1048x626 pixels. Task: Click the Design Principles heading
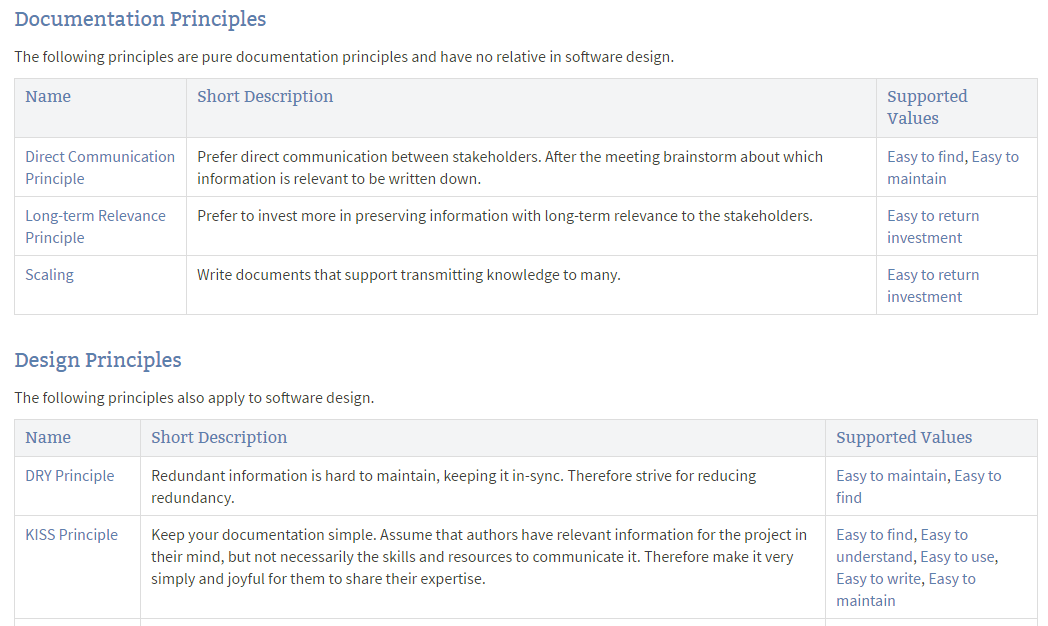(x=98, y=360)
